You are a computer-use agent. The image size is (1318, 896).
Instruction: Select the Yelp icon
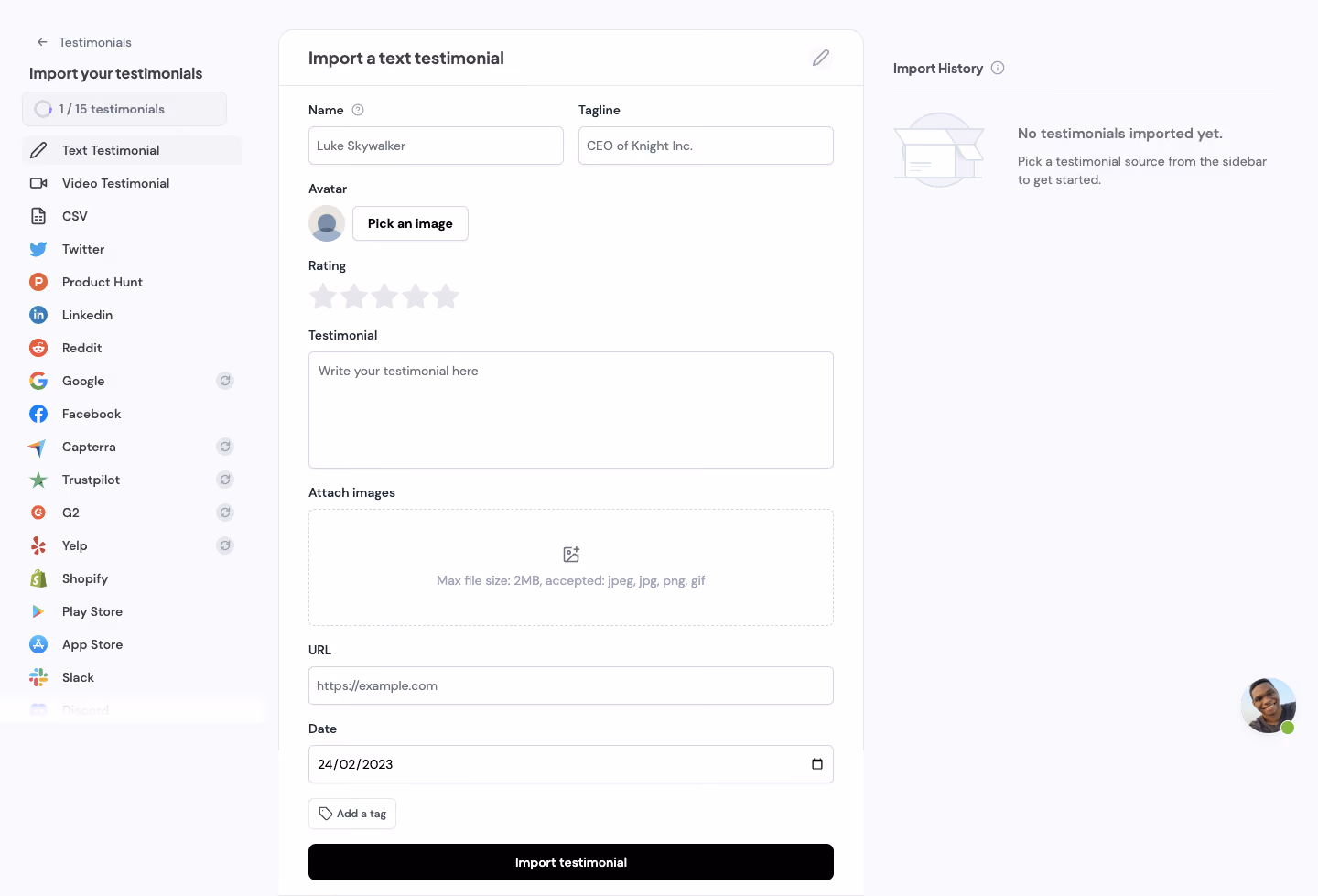[x=38, y=545]
